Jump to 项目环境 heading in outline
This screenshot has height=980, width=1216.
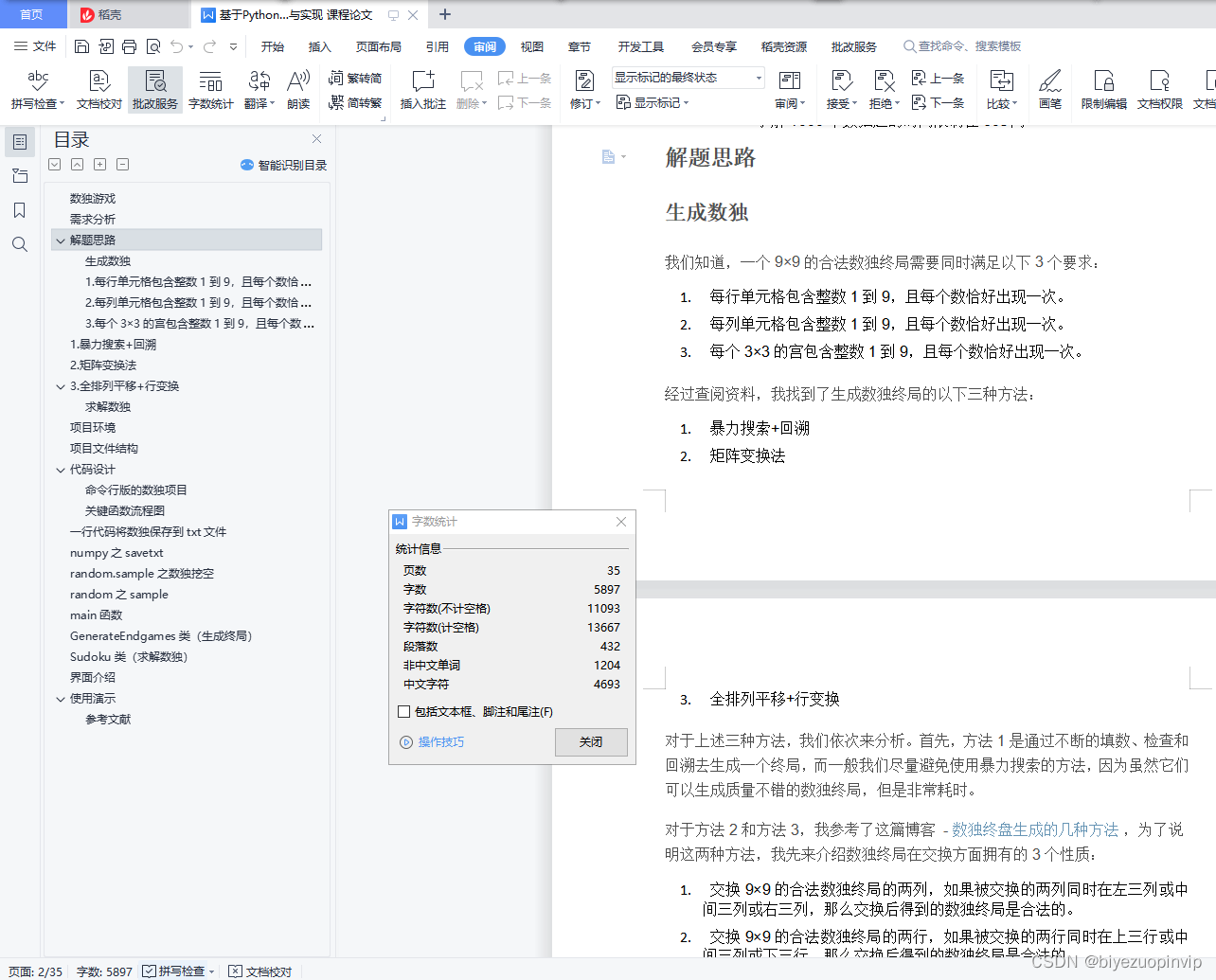93,428
